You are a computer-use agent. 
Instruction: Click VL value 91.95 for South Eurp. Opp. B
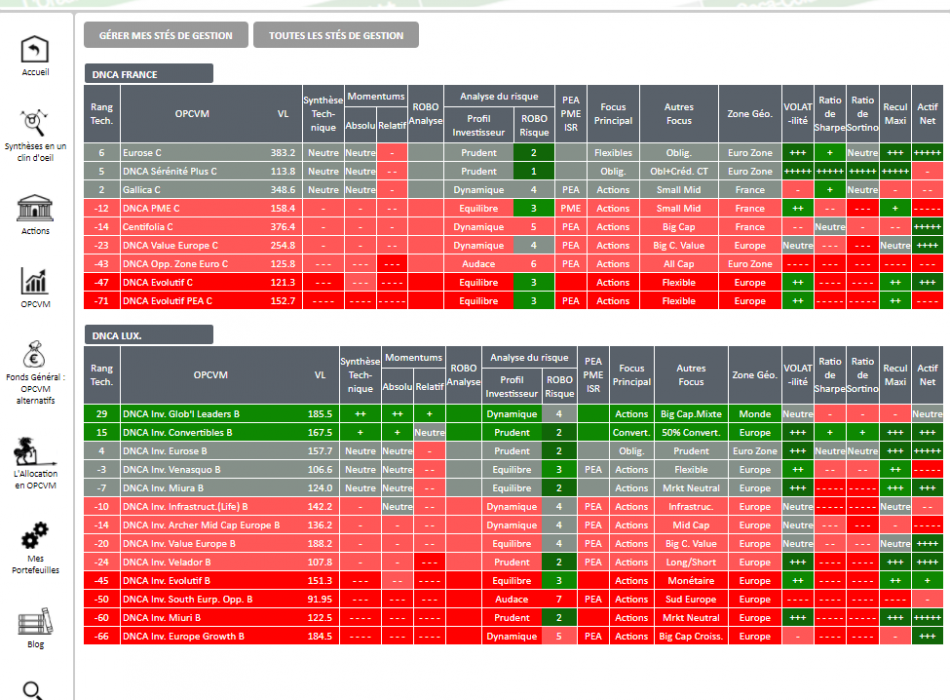320,599
